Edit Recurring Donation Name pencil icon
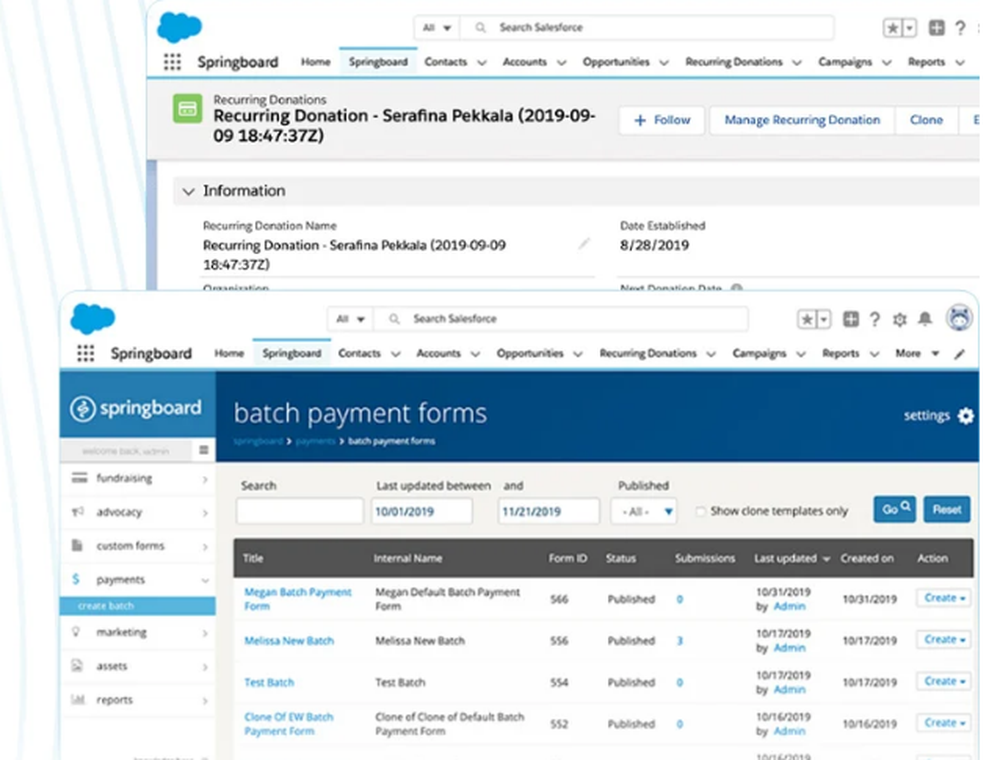 pyautogui.click(x=584, y=244)
